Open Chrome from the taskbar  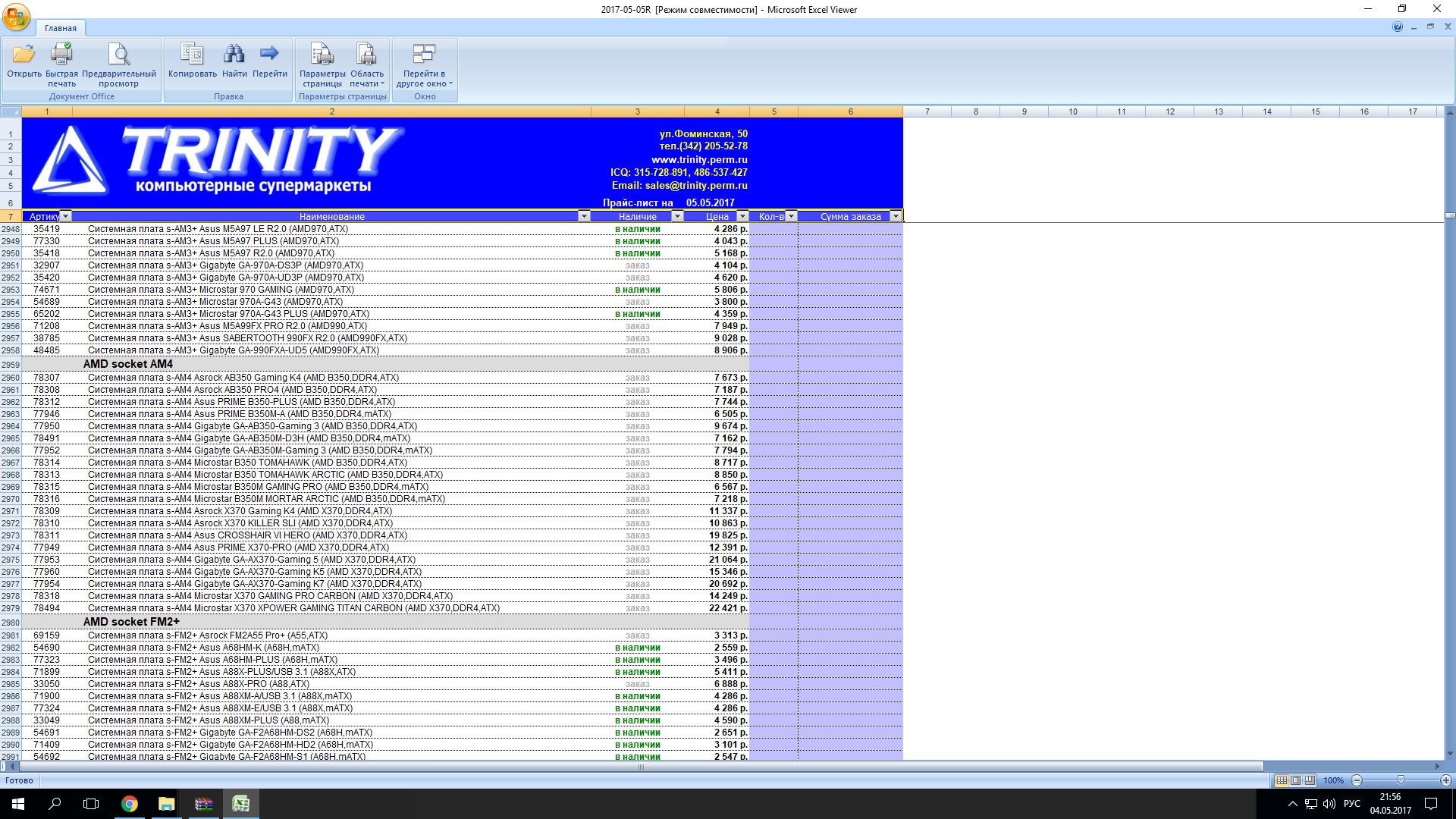[x=130, y=804]
